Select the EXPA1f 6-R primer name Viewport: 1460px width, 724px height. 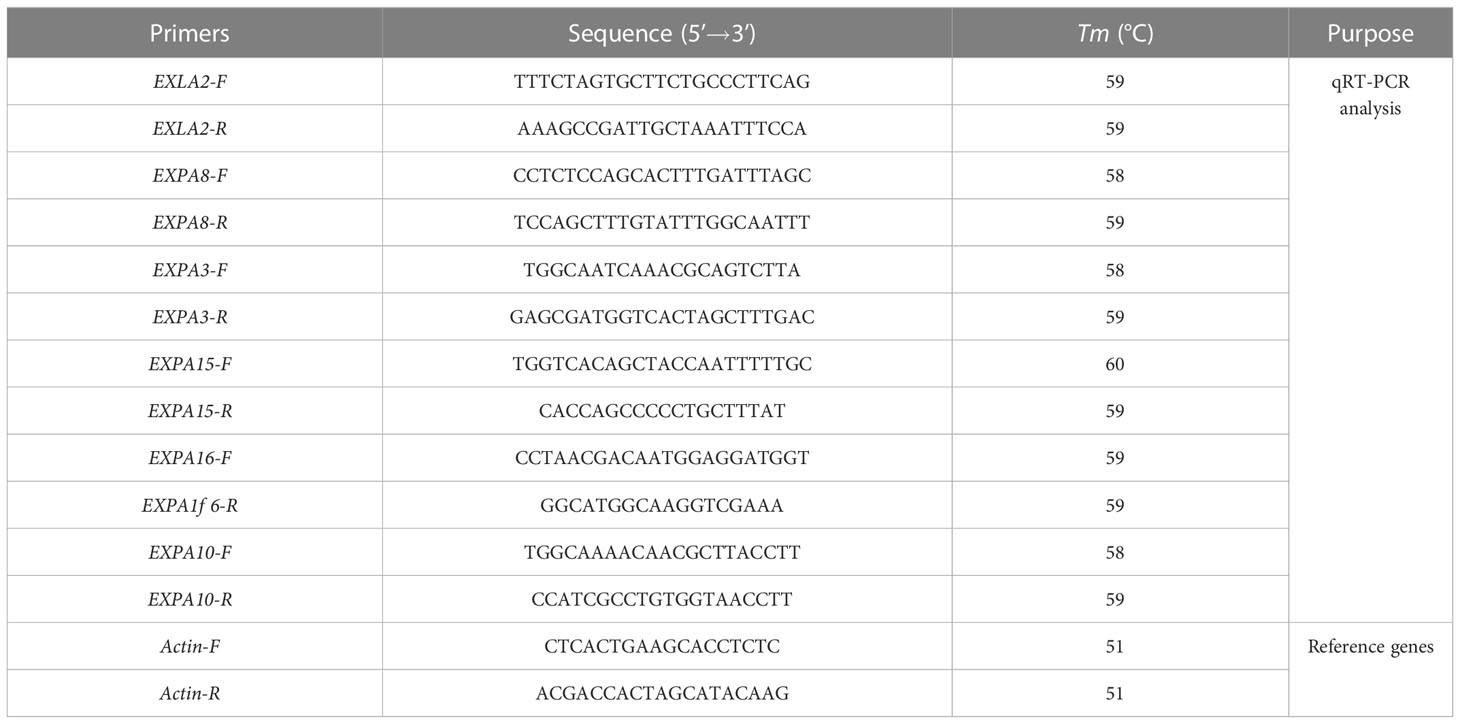190,506
